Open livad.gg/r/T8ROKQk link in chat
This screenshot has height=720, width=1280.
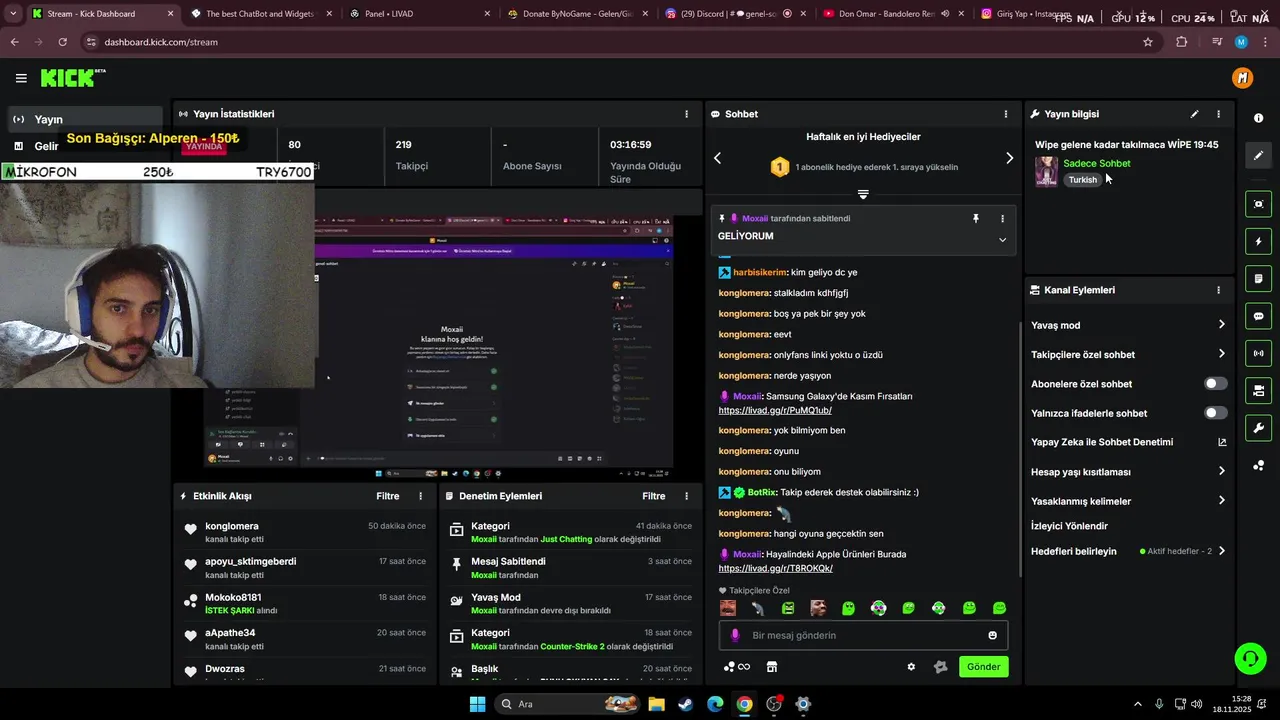775,568
